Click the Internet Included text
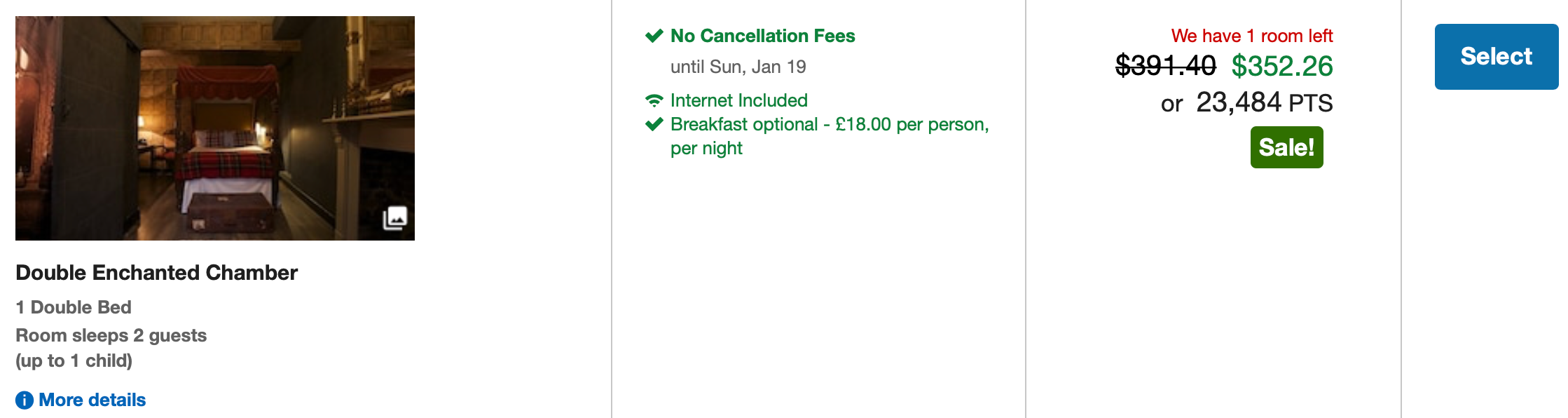The image size is (1568, 418). click(x=738, y=100)
